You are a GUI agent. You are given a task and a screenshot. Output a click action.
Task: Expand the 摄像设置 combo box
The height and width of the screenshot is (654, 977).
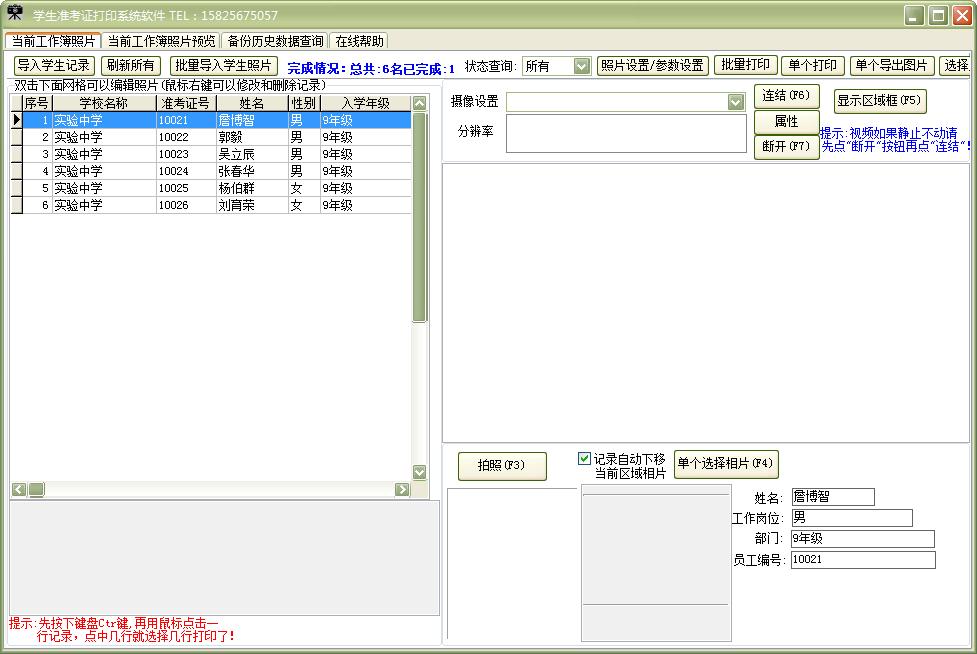click(735, 102)
